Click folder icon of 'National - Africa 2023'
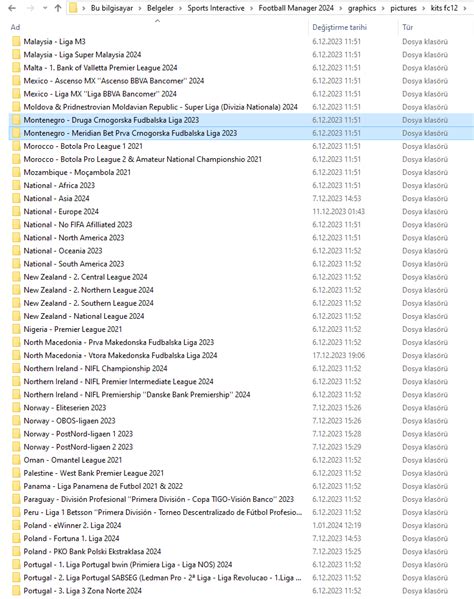This screenshot has width=474, height=599. pos(16,185)
